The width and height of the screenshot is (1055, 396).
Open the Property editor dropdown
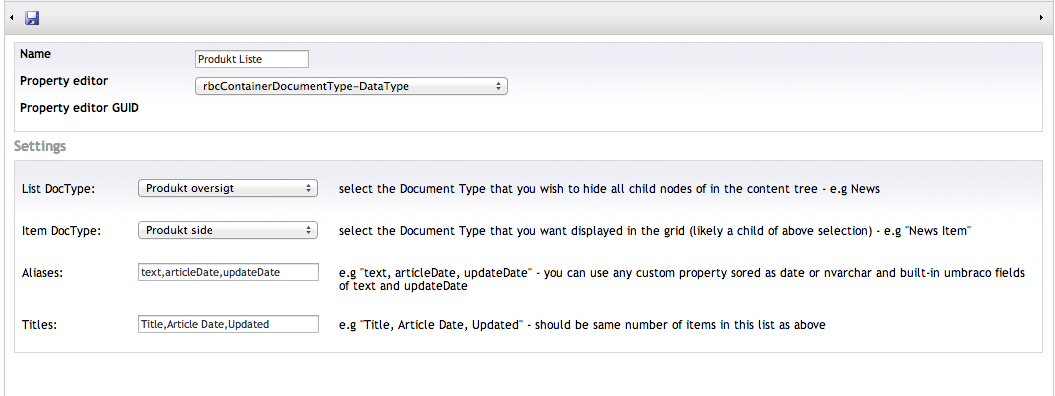351,86
